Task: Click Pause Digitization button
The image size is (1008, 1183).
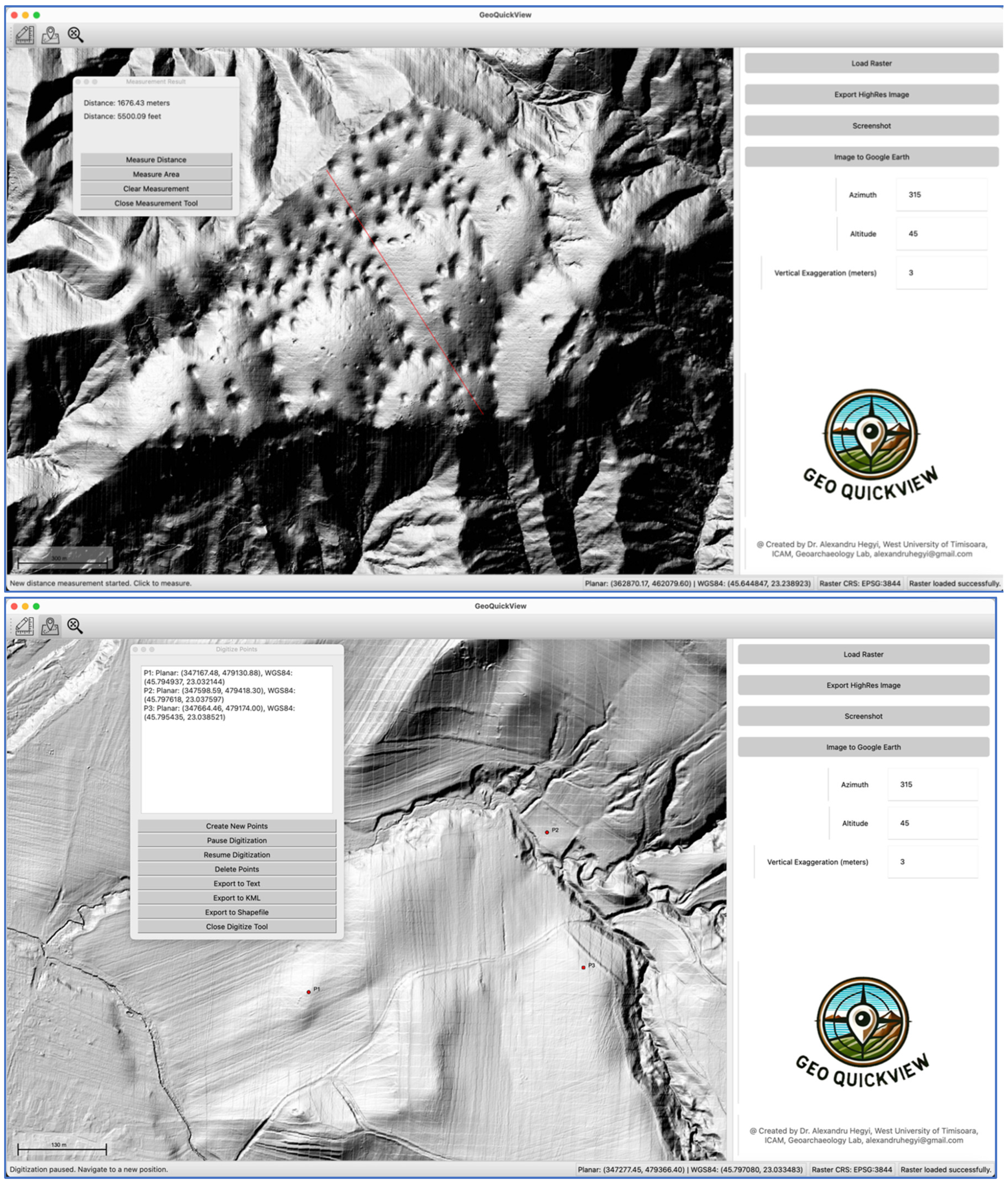Action: [236, 840]
